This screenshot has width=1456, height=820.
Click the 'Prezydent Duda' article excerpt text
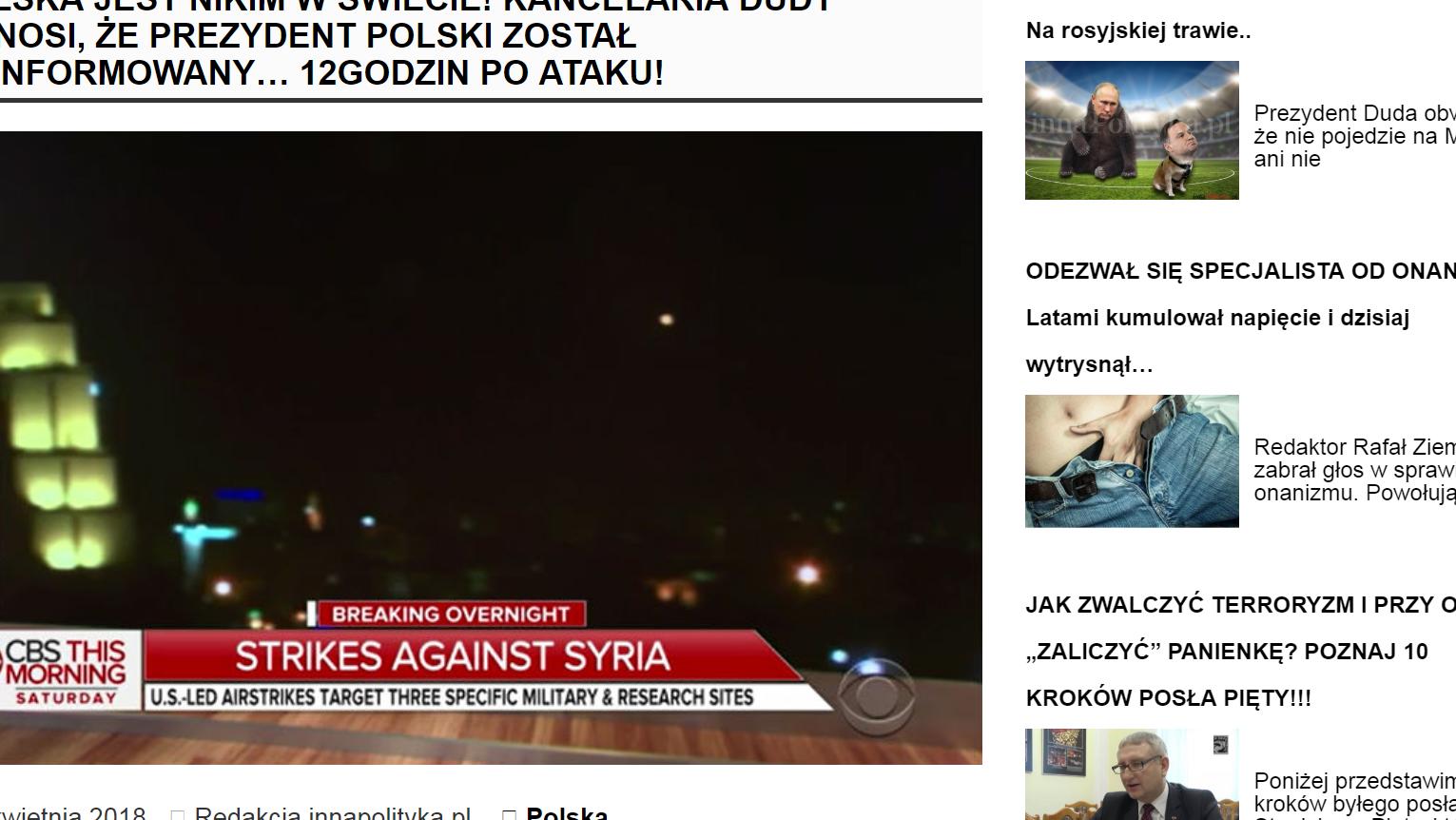point(1354,136)
